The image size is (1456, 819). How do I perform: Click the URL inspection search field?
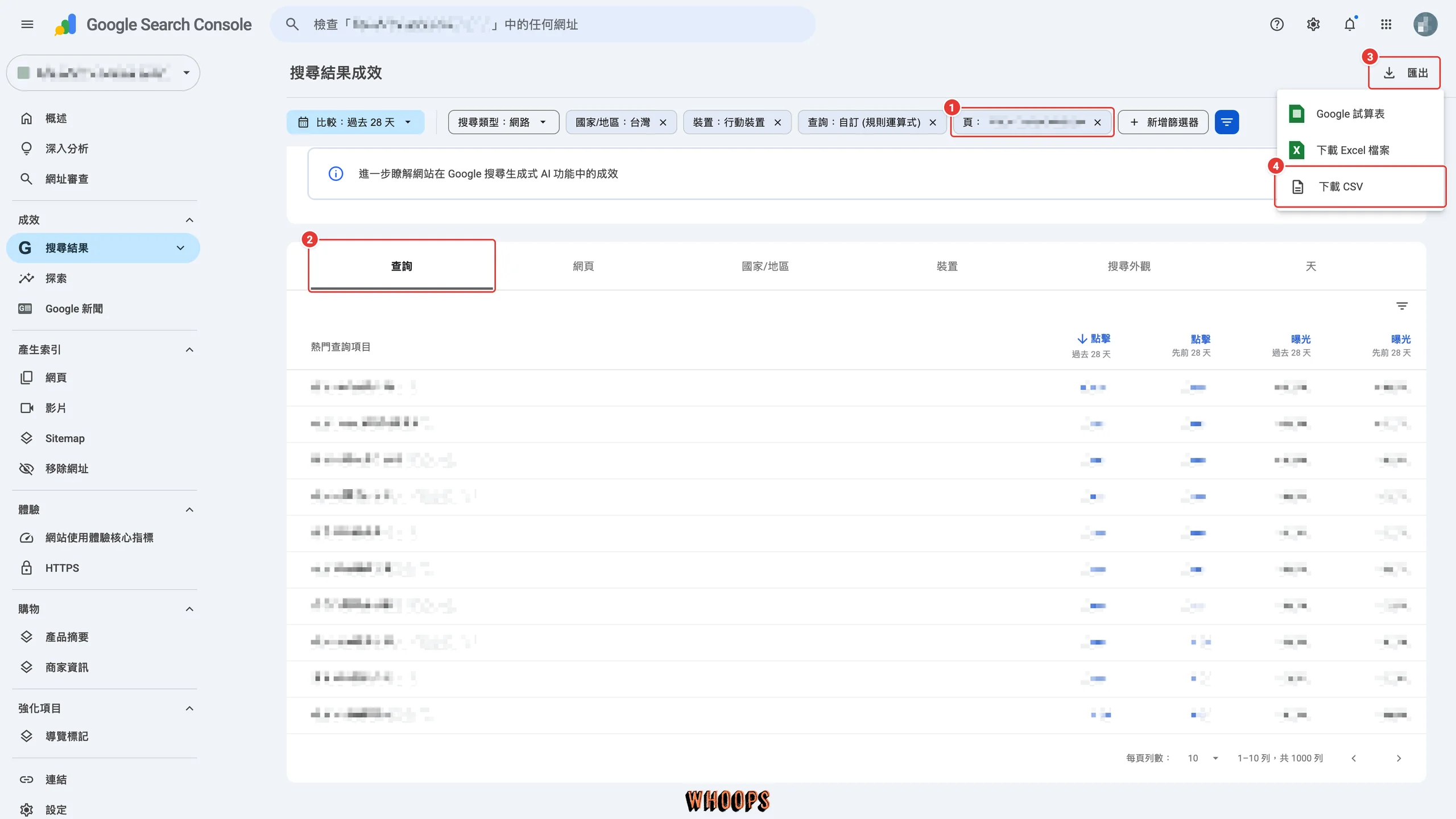(543, 24)
